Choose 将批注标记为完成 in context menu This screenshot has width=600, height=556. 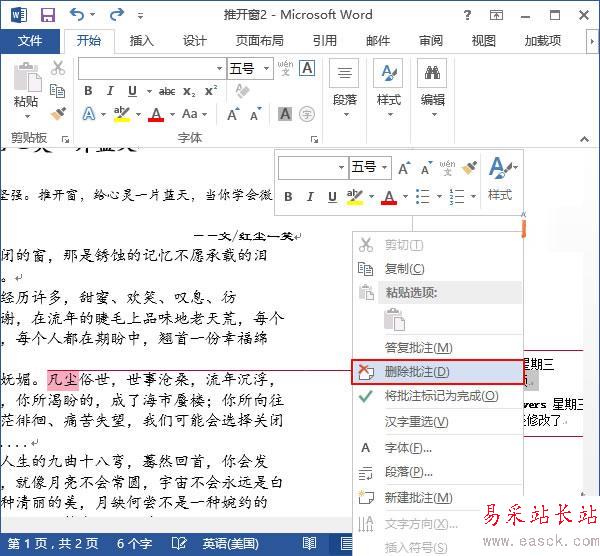[x=438, y=396]
